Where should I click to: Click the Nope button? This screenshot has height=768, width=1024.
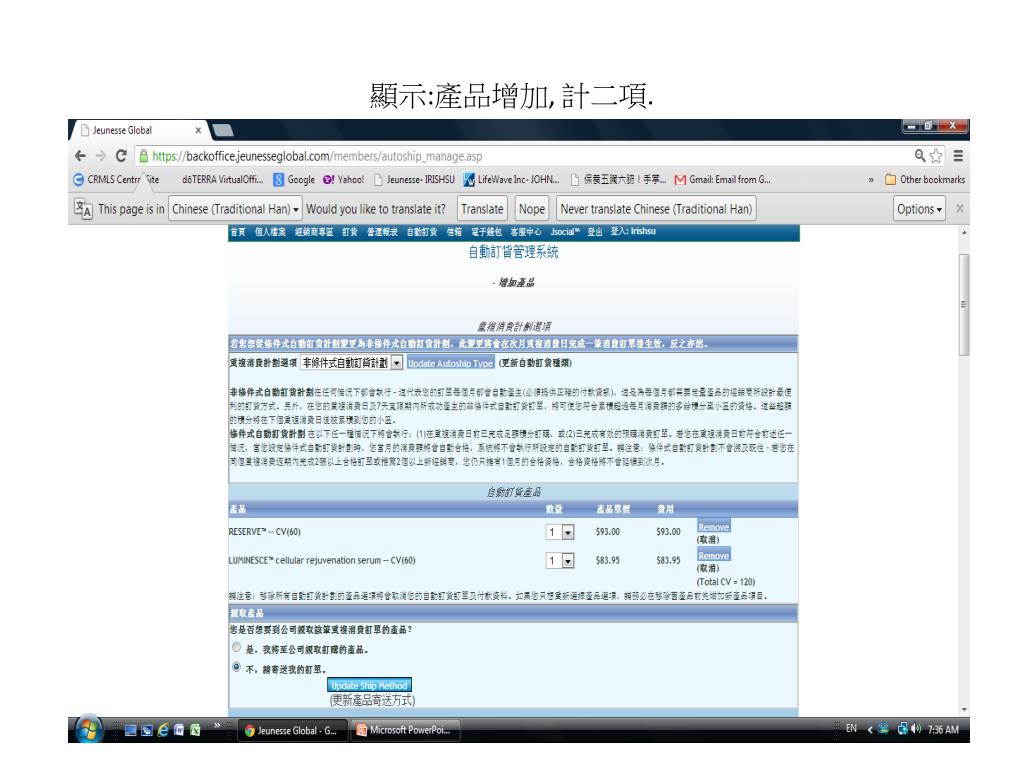click(532, 209)
